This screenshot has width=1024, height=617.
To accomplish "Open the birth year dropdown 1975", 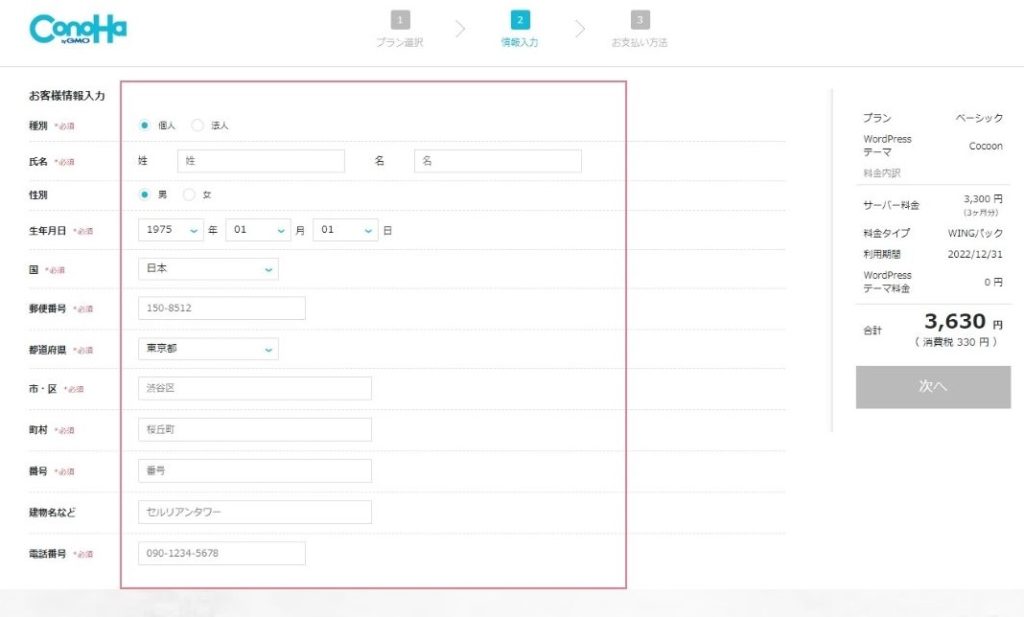I will [x=171, y=230].
